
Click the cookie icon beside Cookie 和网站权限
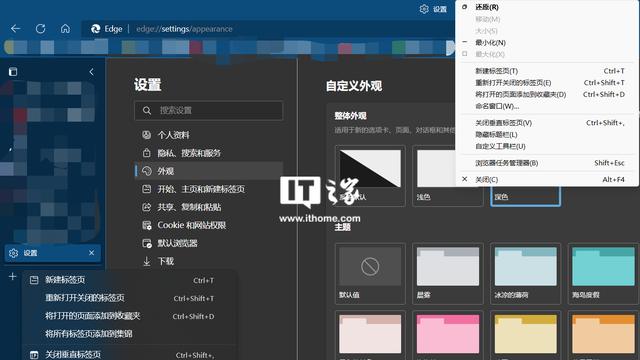[x=147, y=225]
